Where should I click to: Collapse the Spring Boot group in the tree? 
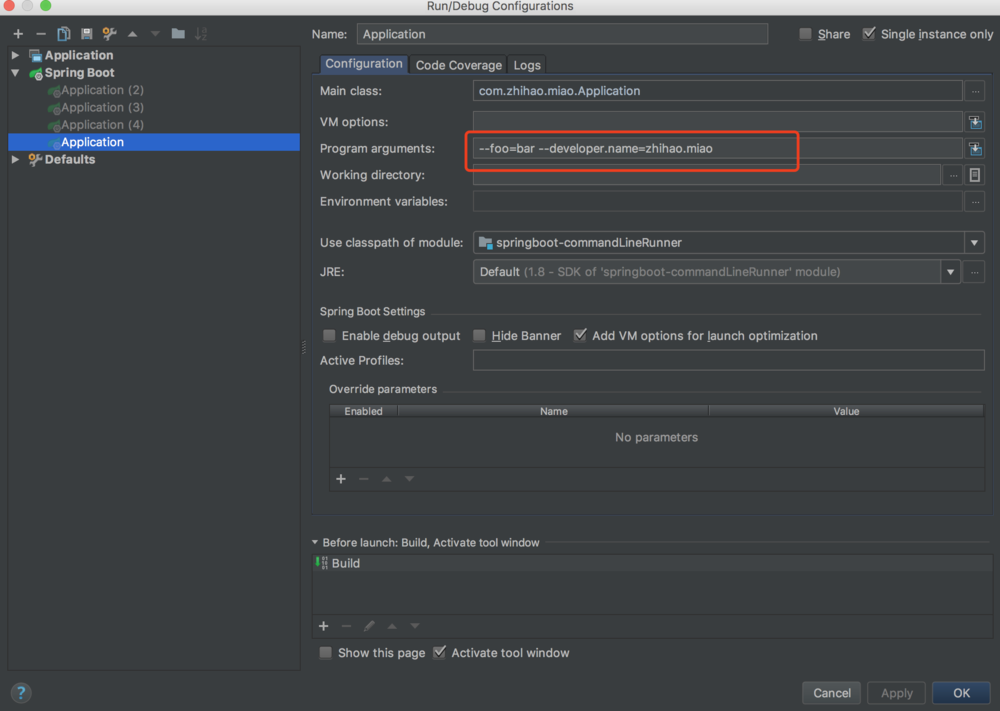[14, 72]
